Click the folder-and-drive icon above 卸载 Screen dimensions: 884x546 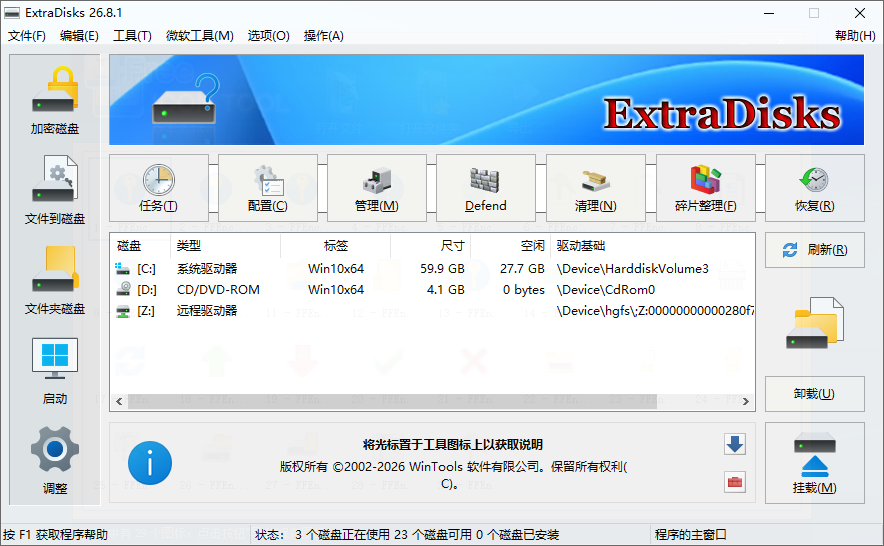815,323
